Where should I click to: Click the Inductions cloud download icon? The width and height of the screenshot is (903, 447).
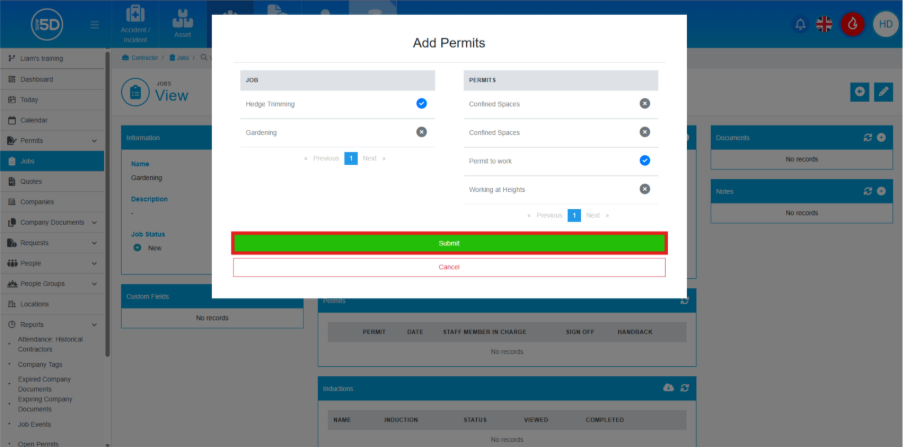[x=669, y=388]
